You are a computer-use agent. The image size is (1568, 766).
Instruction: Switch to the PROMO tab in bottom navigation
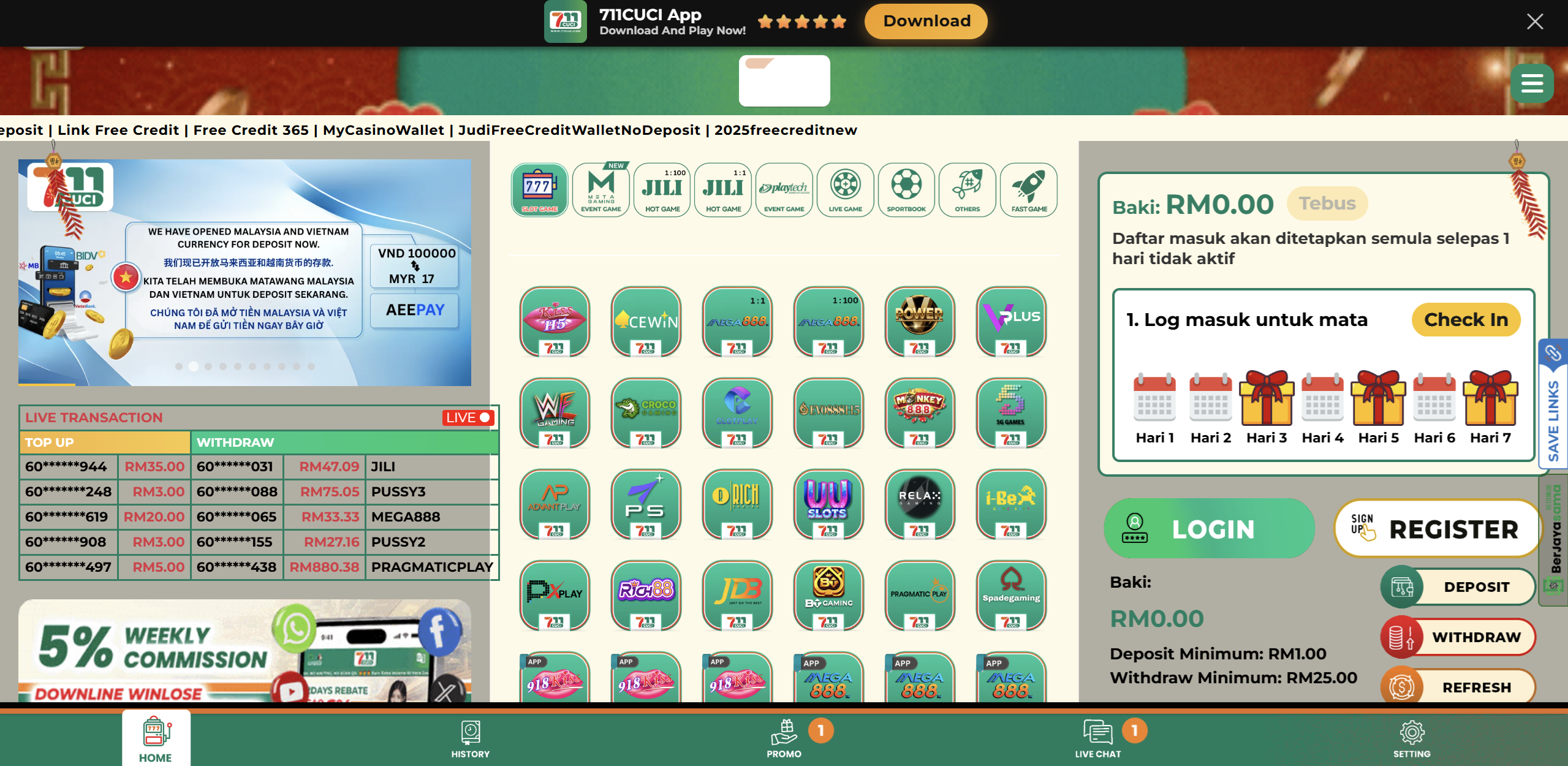pos(784,738)
